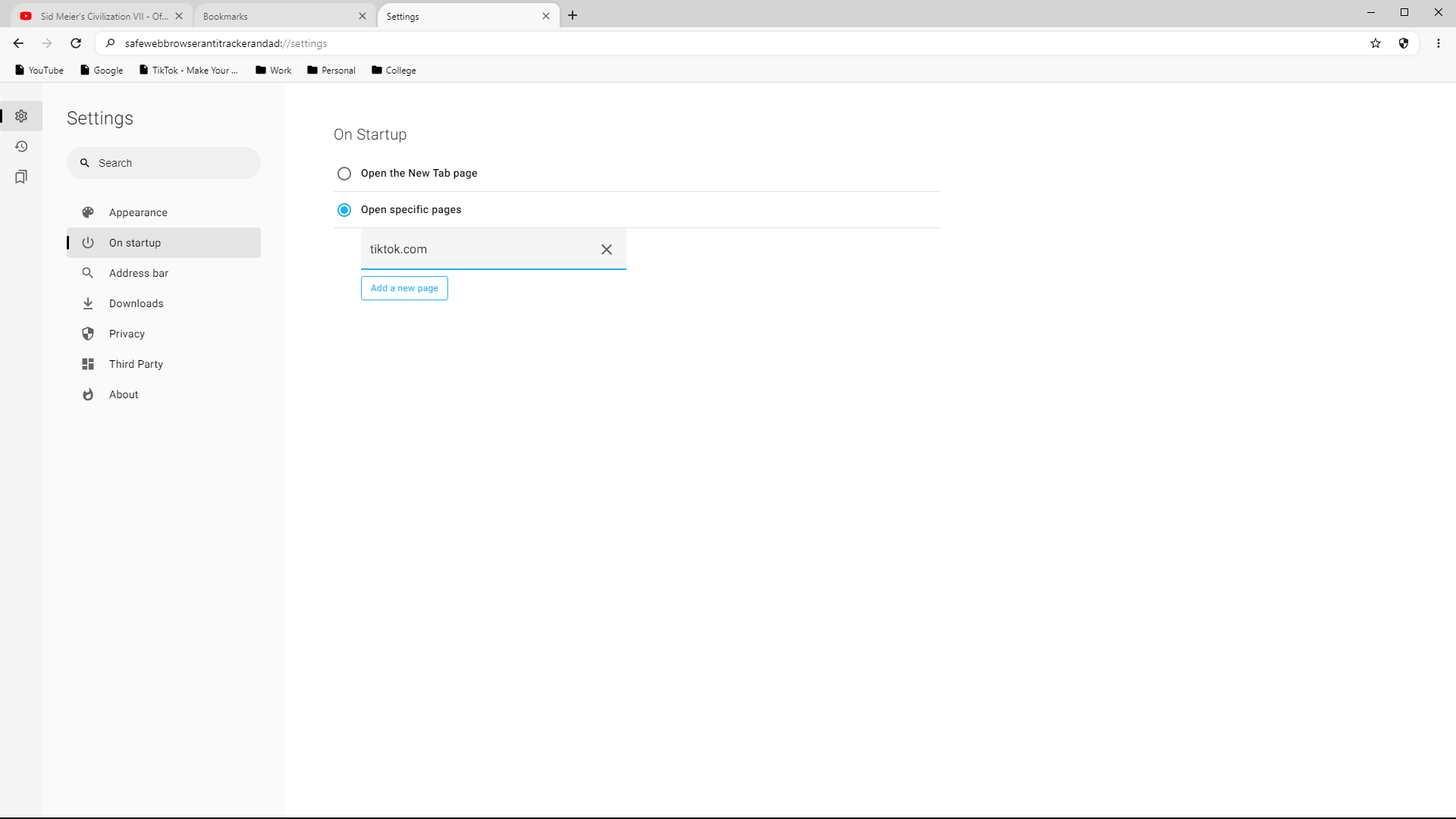Open a new tab with plus button

pos(573,15)
